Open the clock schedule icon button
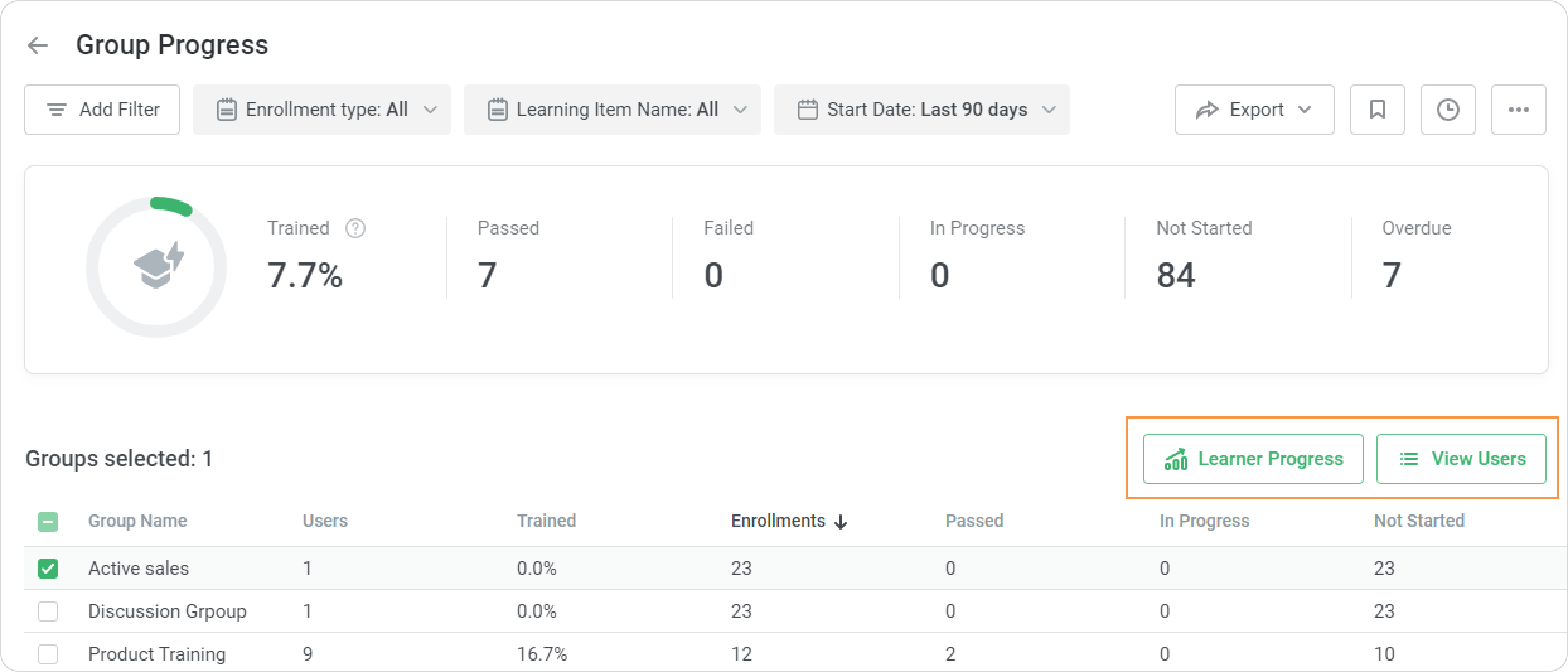This screenshot has width=1568, height=672. [1448, 110]
